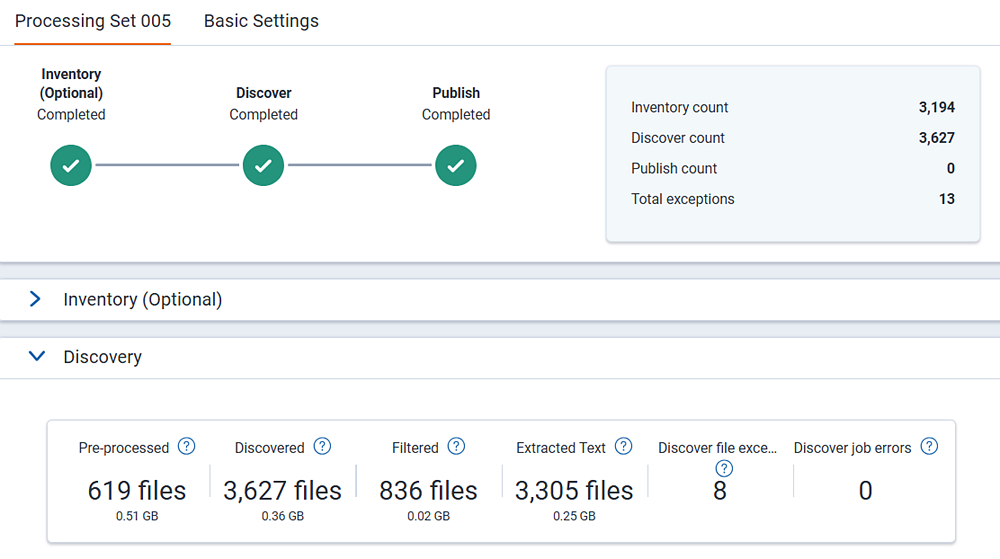Open help icon below Discover file exceptions
The height and width of the screenshot is (559, 1000).
point(724,468)
